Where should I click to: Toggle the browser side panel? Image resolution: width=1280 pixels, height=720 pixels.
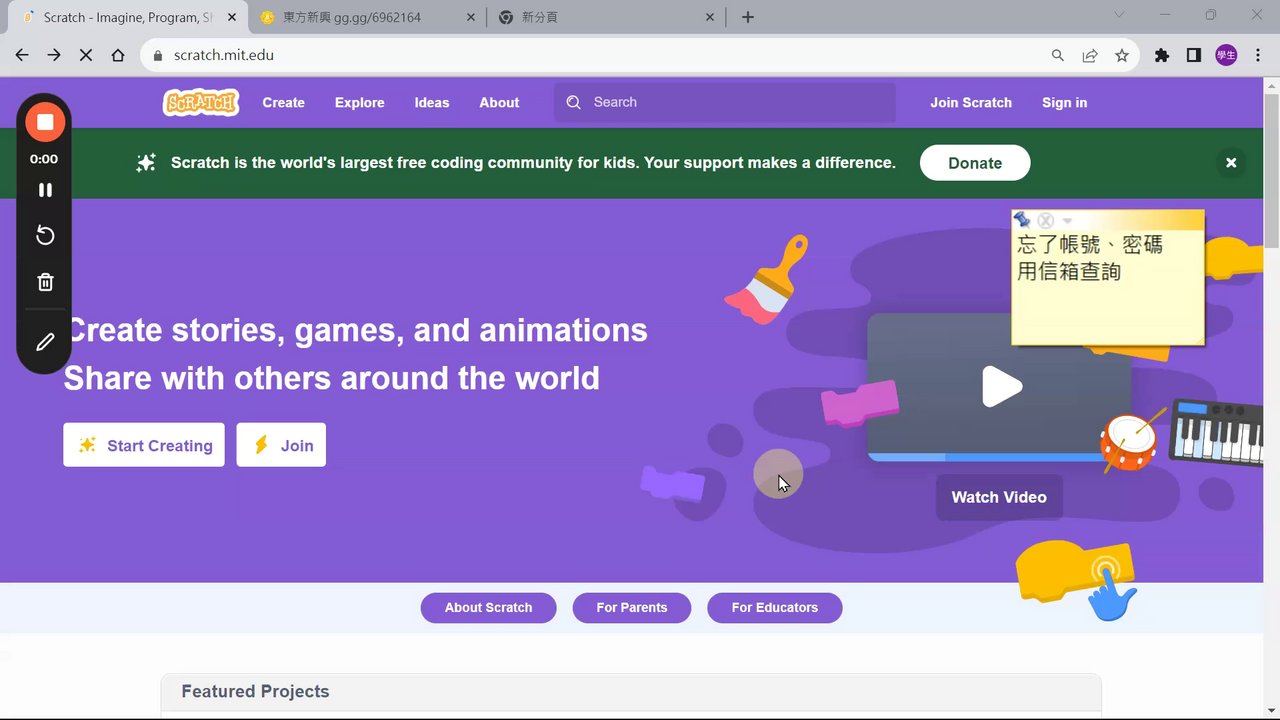1193,55
